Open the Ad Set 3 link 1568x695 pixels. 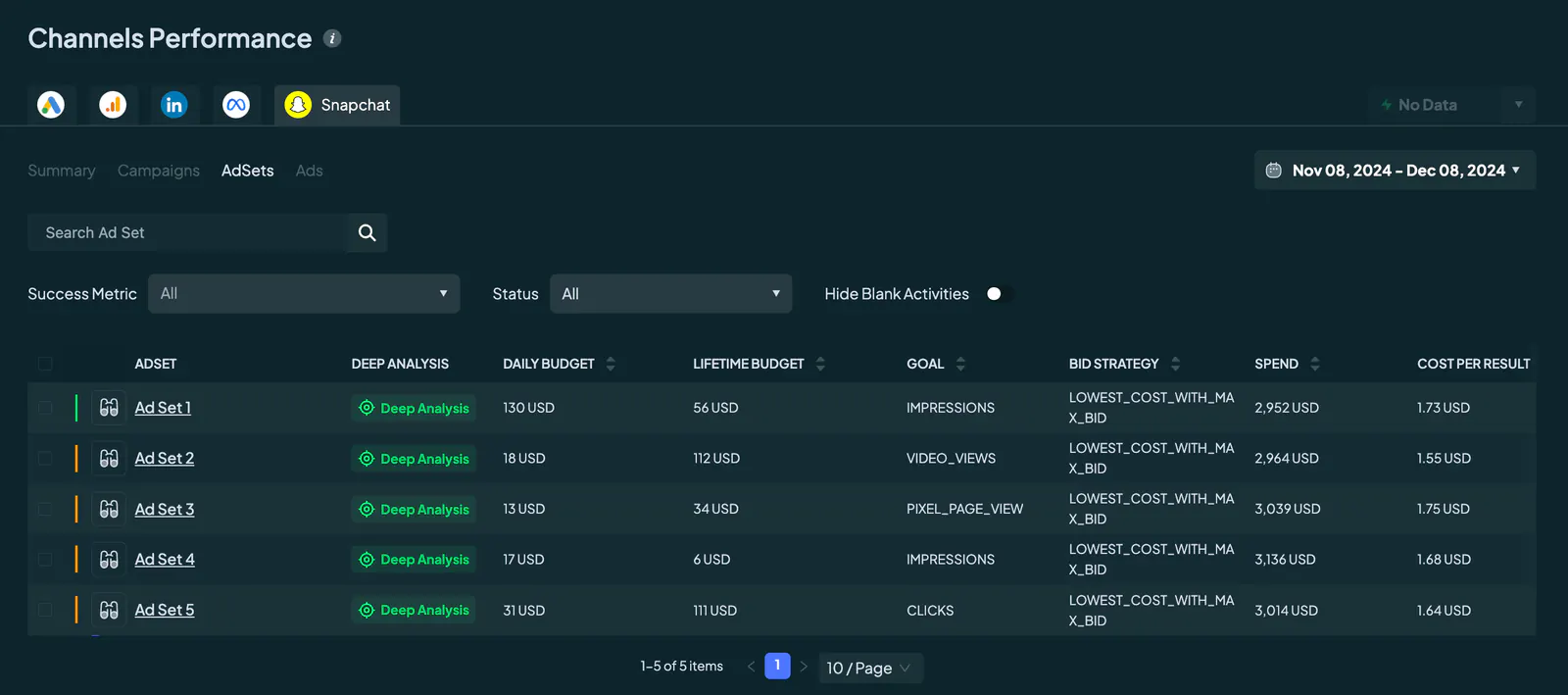[165, 510]
